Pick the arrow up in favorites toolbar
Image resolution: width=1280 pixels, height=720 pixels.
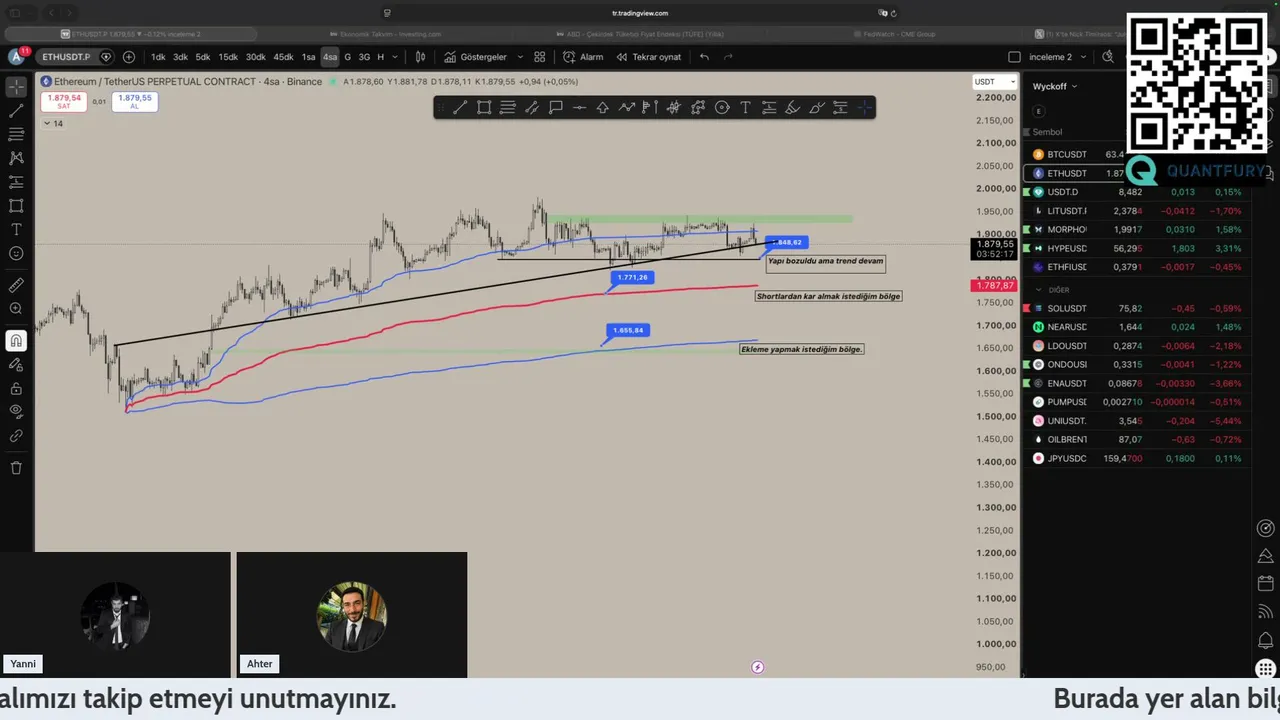tap(603, 108)
